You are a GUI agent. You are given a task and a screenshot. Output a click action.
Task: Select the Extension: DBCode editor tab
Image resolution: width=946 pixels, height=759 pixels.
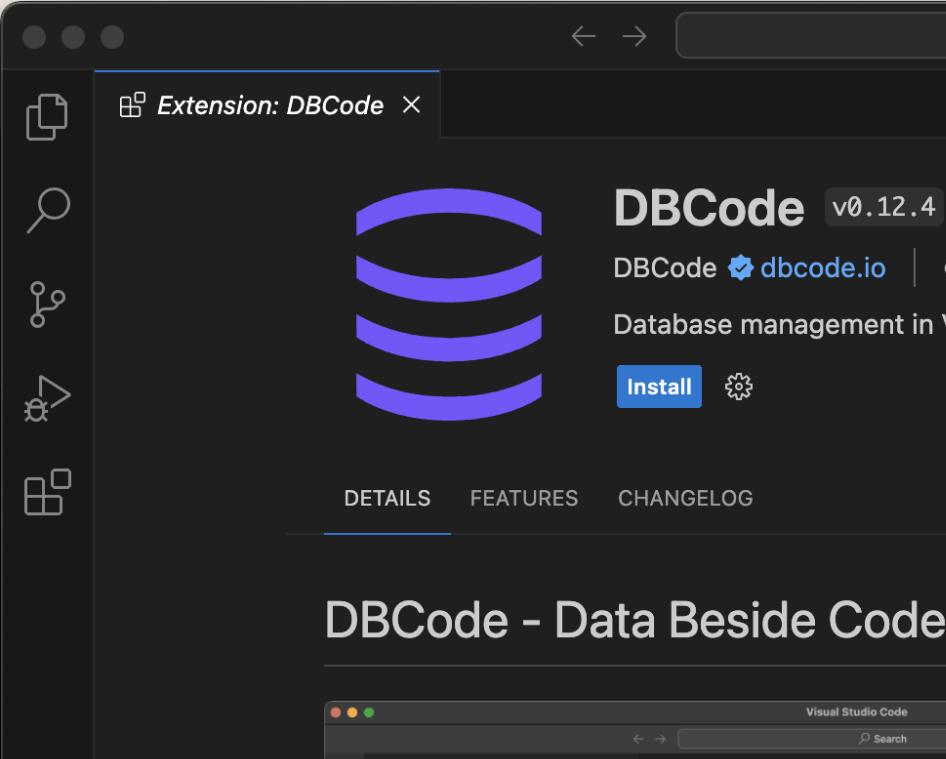[270, 106]
